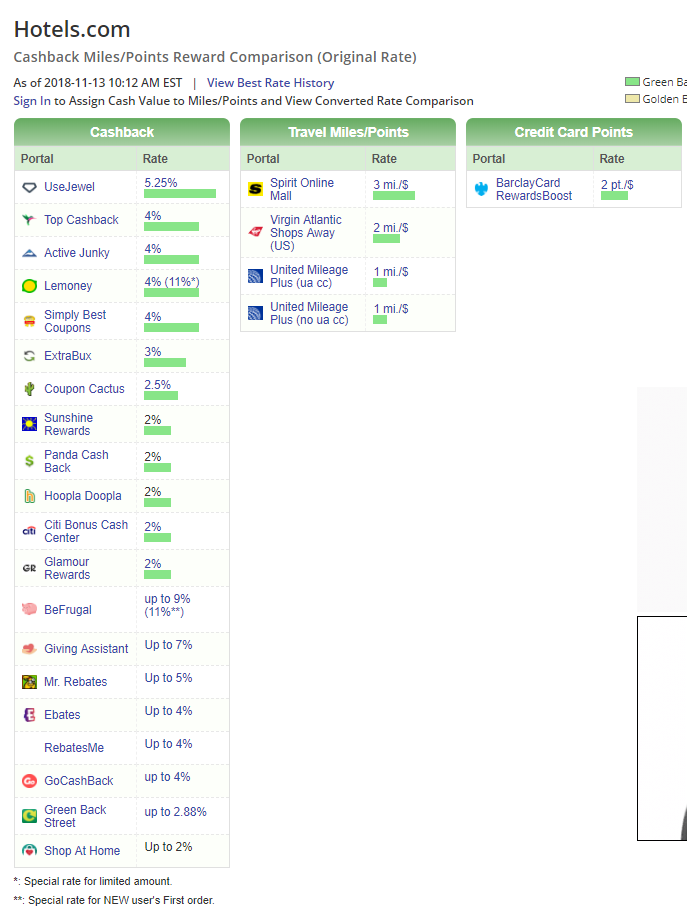This screenshot has width=687, height=915.
Task: Open the BarclayCard RewardsBoost link
Action: (534, 189)
